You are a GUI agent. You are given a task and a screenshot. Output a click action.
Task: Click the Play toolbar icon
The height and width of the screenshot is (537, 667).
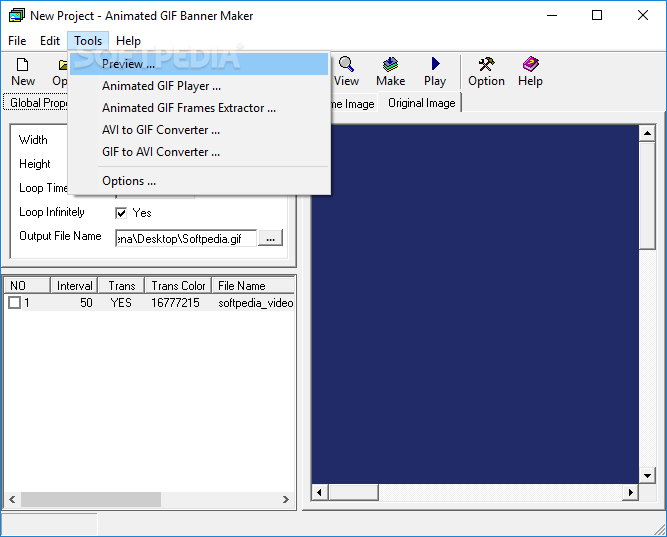[x=435, y=72]
